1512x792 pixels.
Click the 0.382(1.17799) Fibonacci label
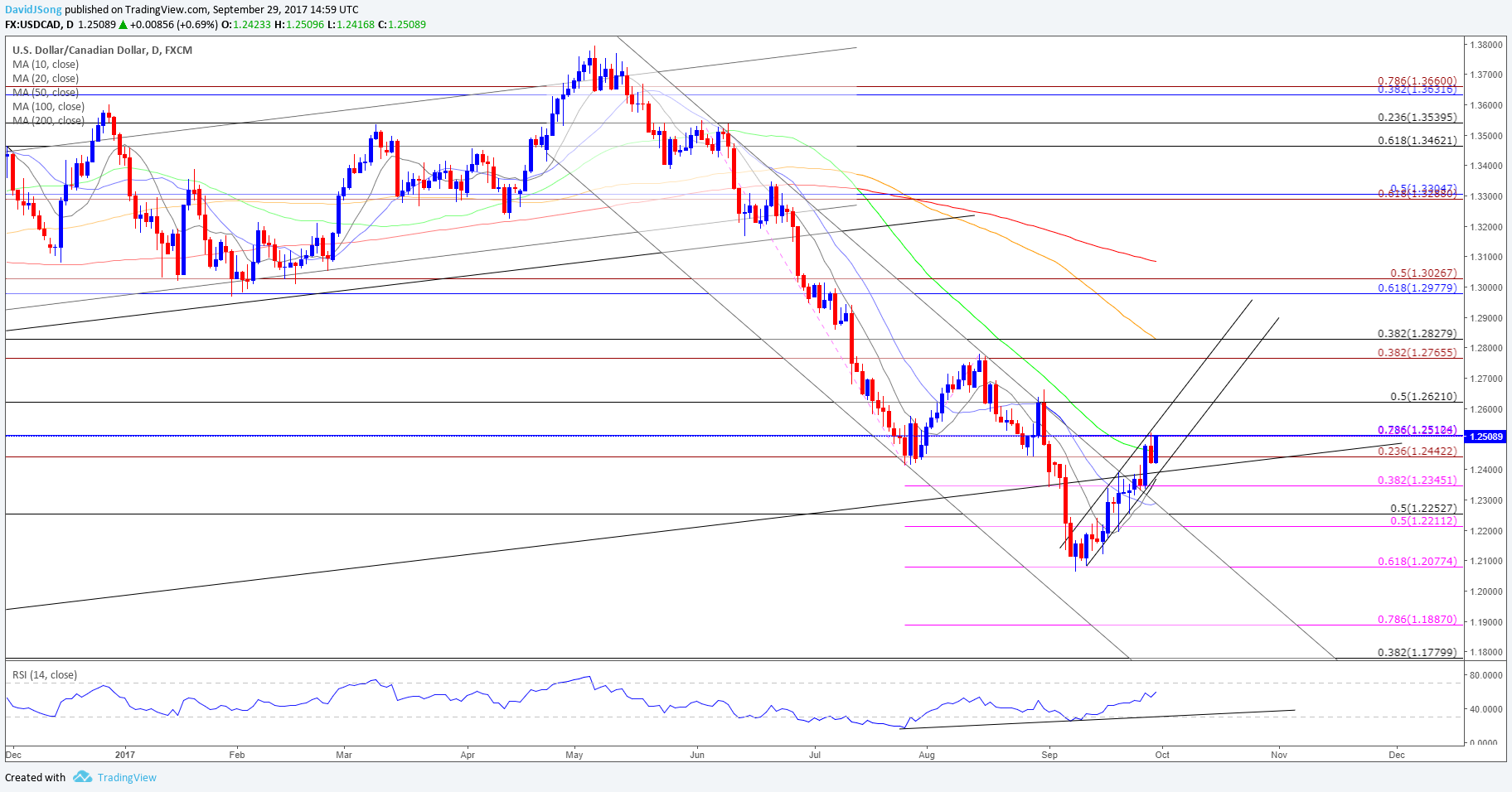[1417, 653]
